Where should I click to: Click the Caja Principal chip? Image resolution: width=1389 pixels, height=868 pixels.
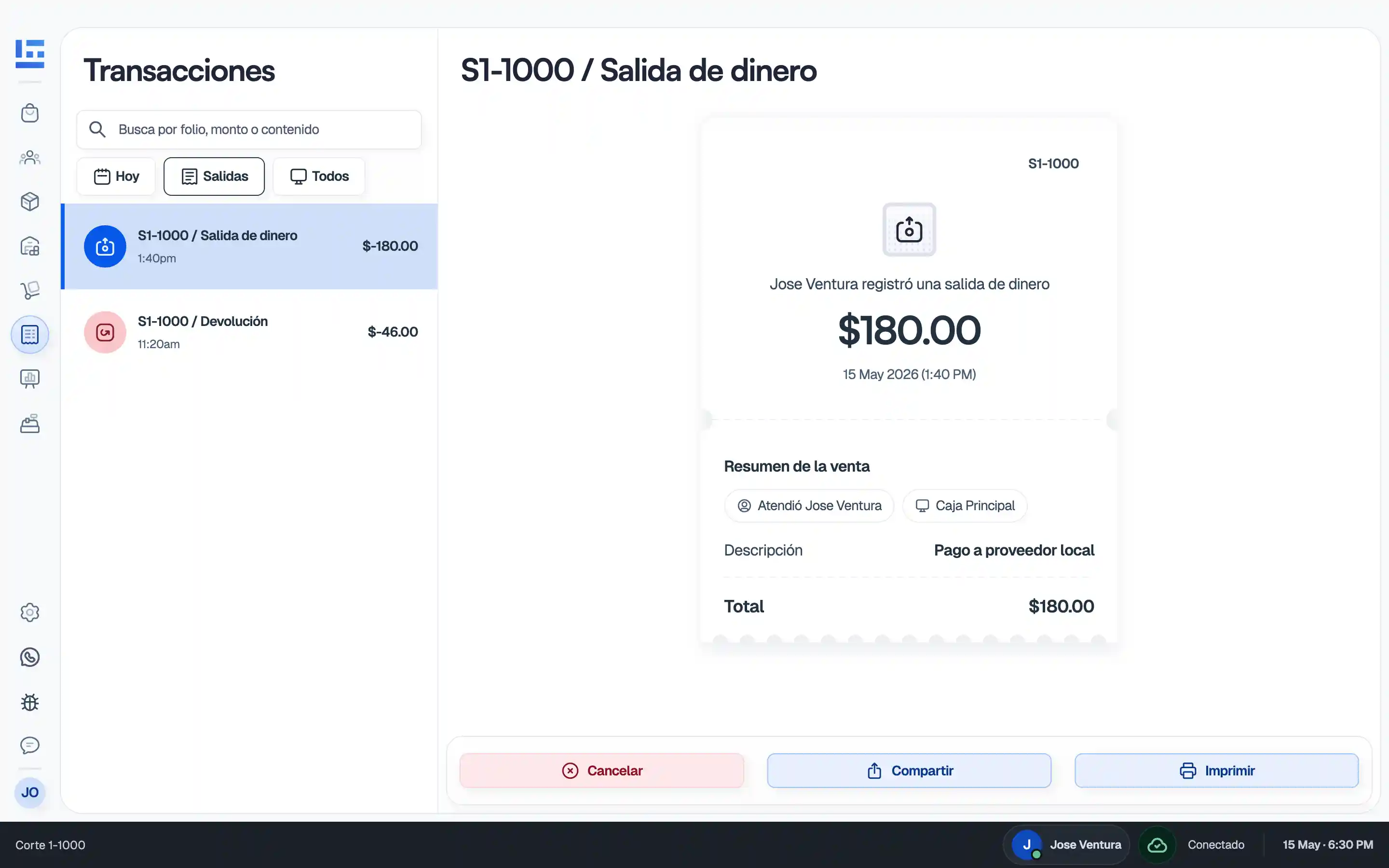tap(965, 506)
